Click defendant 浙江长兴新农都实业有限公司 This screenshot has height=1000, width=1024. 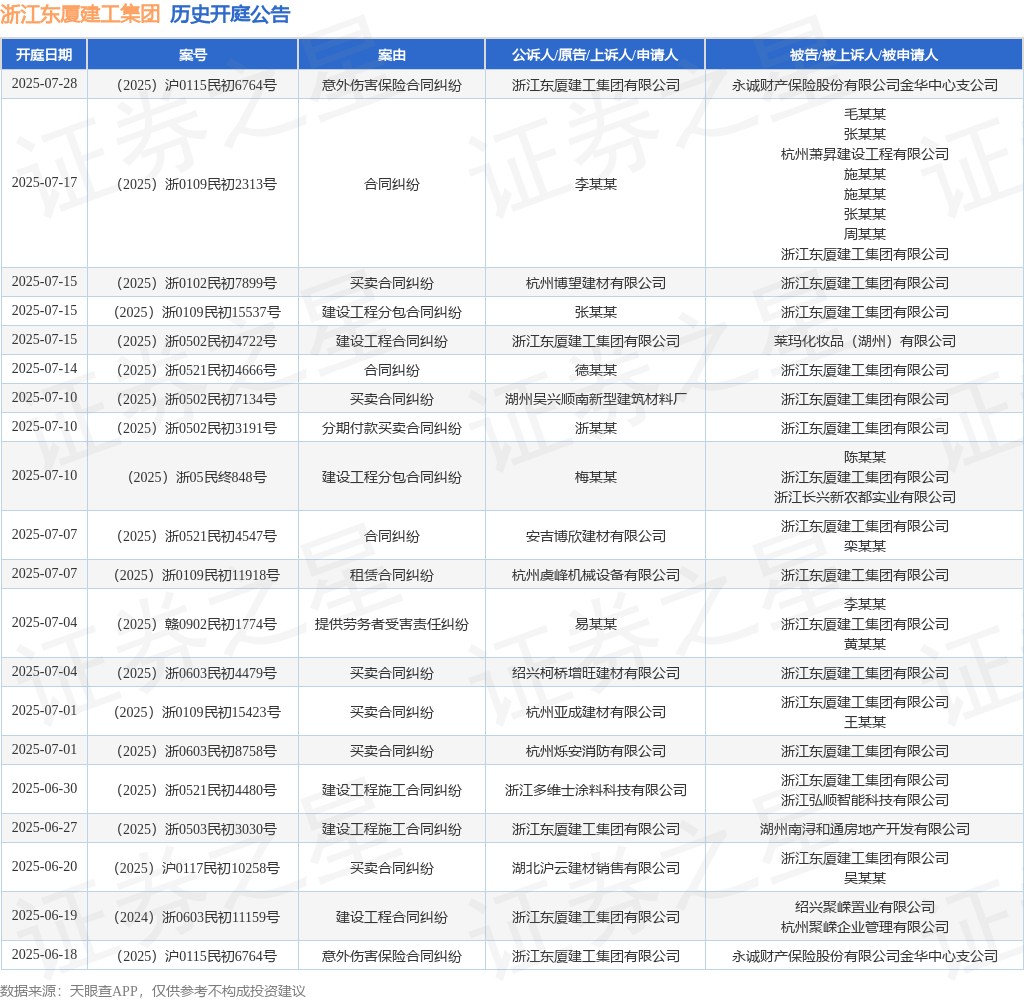(x=865, y=497)
